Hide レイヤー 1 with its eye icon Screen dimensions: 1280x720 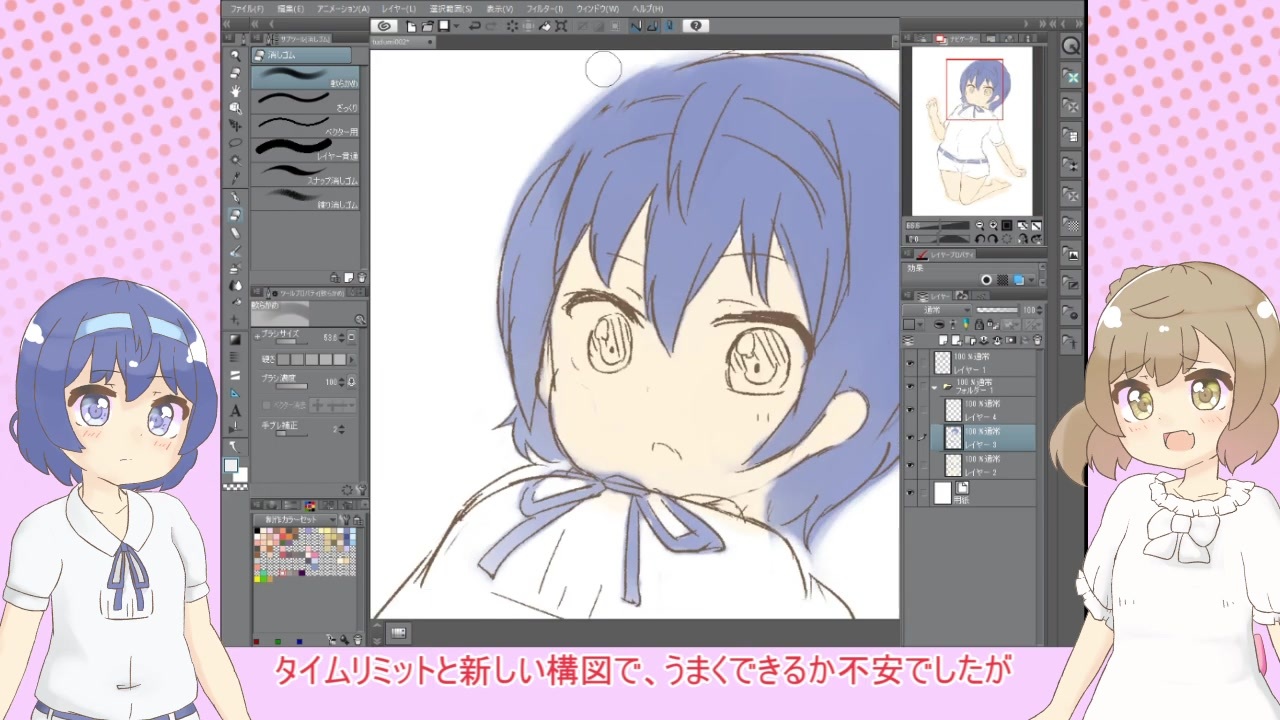coord(909,364)
